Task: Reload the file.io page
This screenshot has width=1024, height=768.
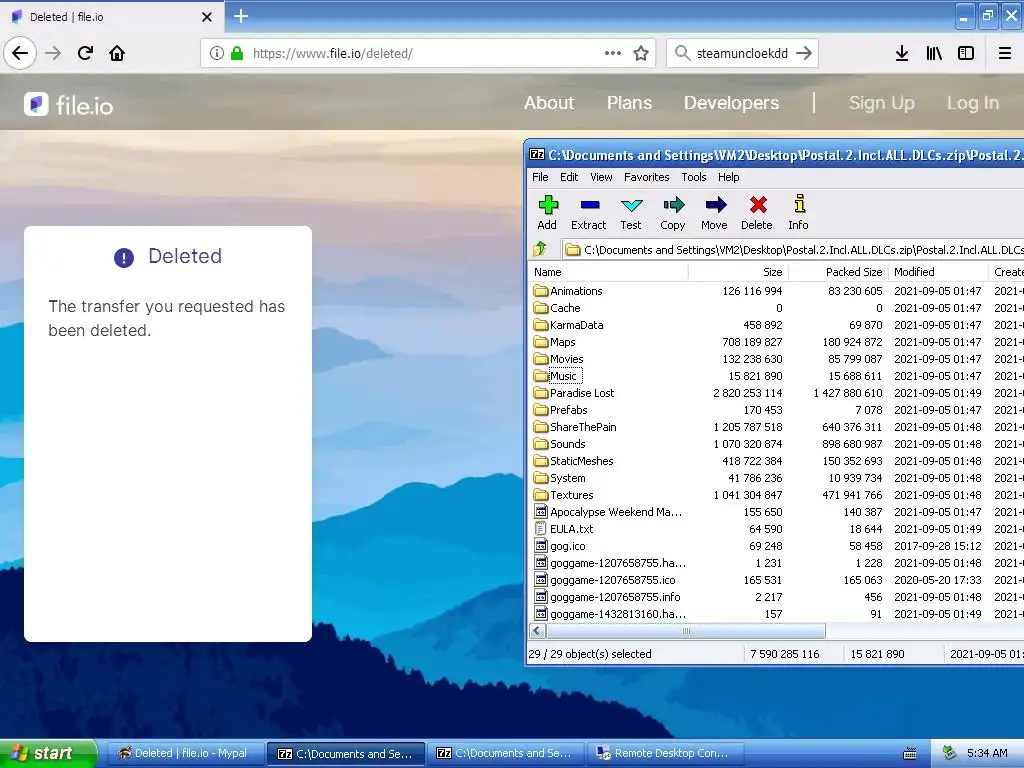Action: click(85, 53)
